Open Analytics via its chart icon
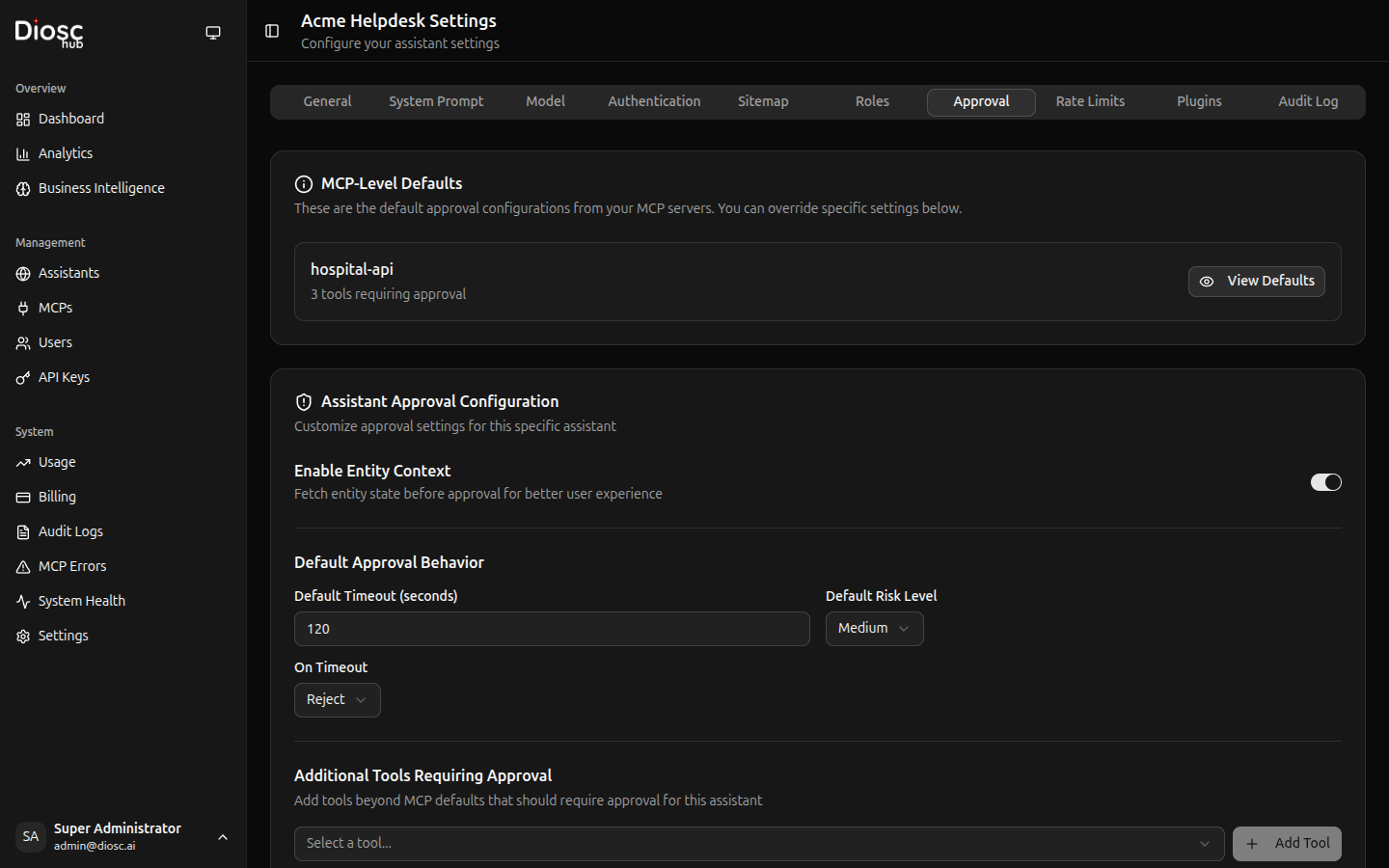The image size is (1389, 868). [x=23, y=154]
